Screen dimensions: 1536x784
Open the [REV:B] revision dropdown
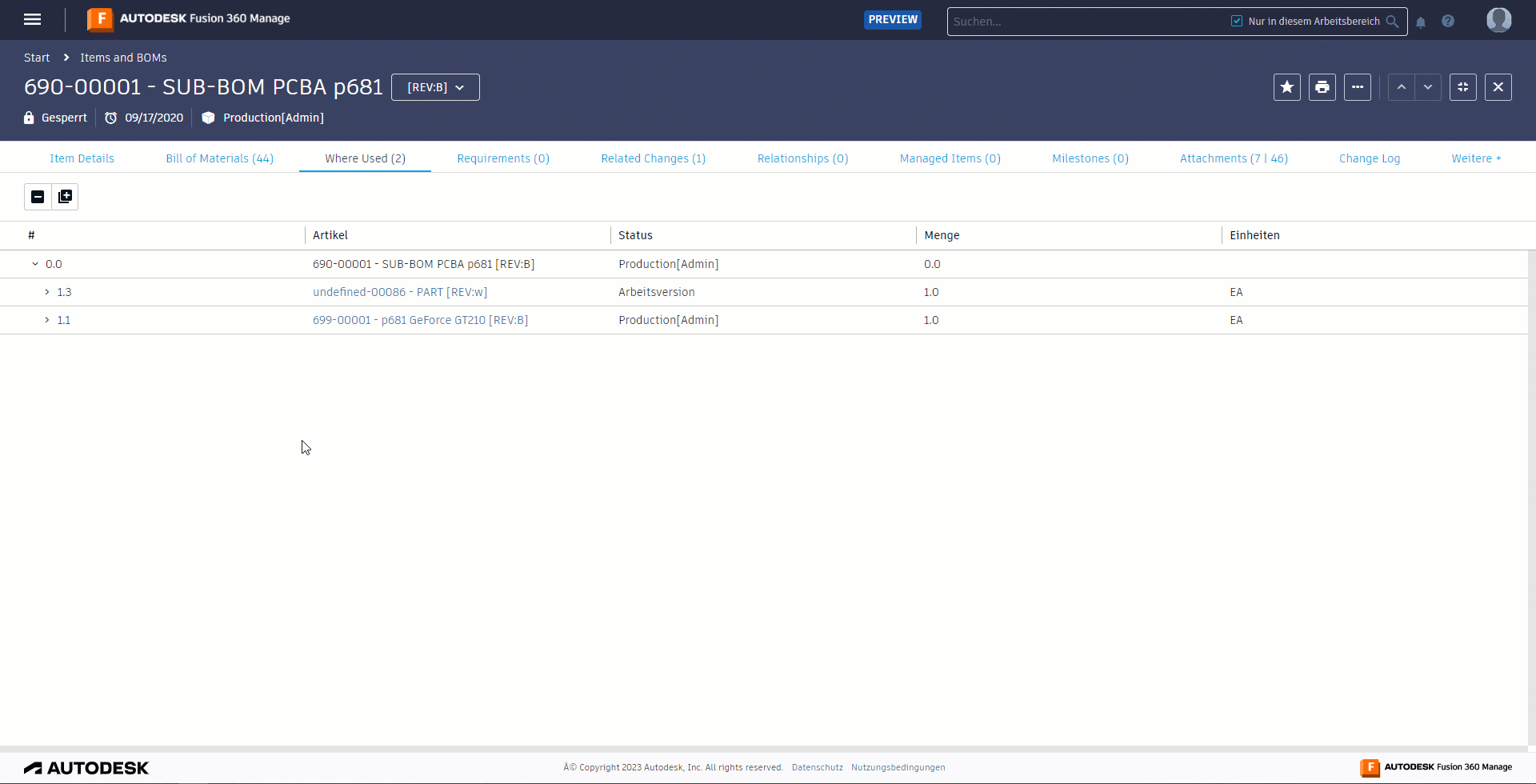(x=435, y=87)
